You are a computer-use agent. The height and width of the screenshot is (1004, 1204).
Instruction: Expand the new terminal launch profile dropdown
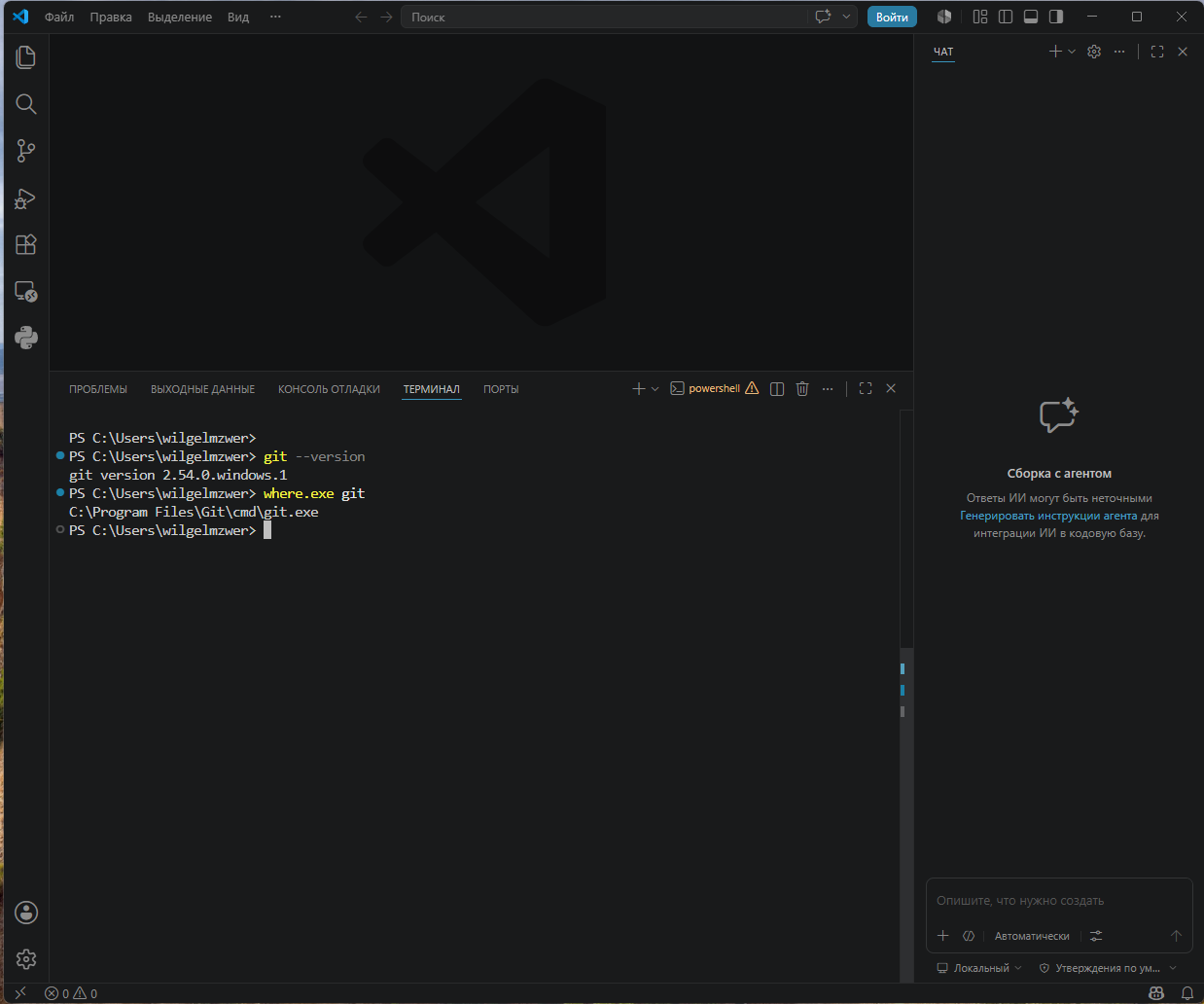coord(655,389)
